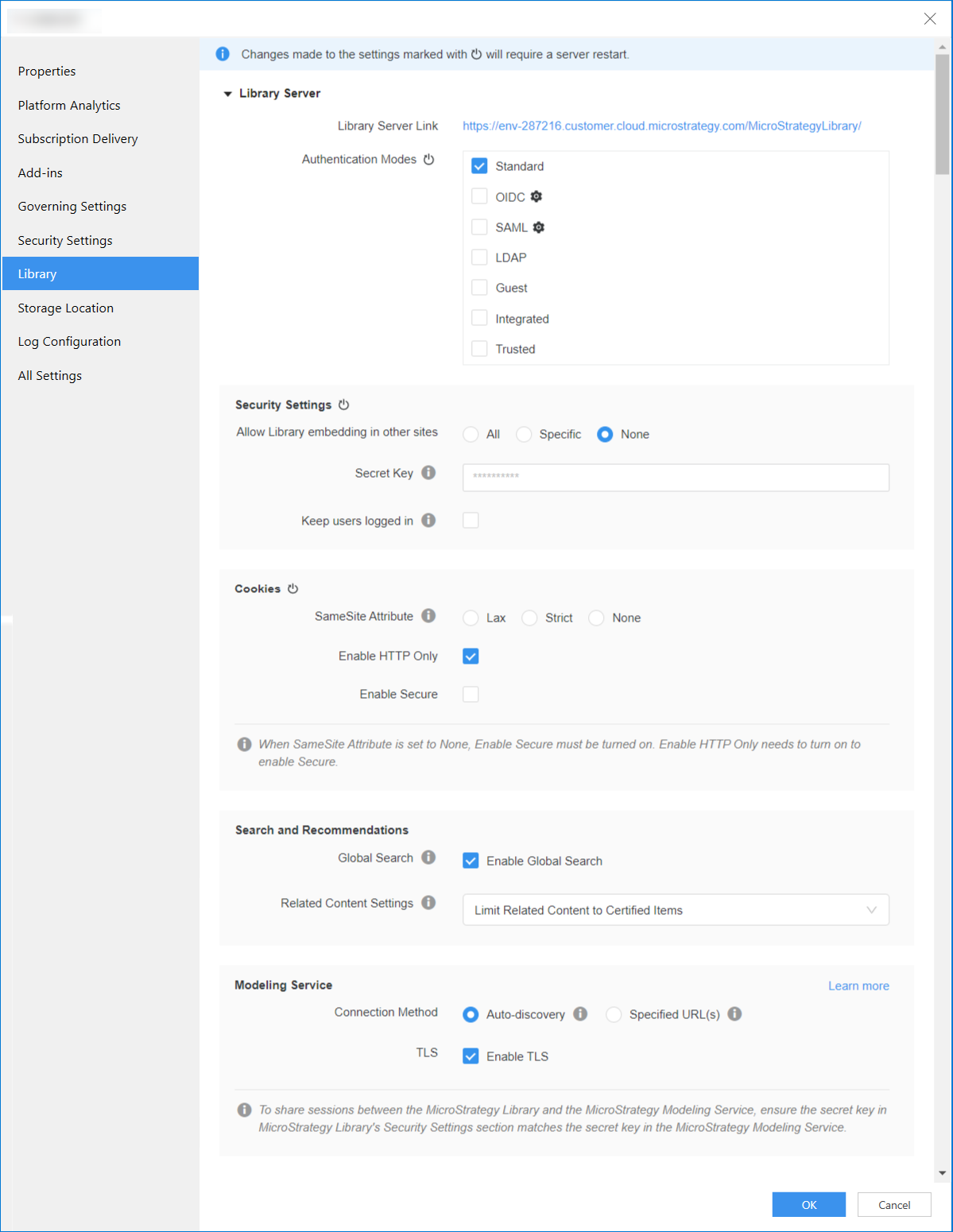Collapse the Library Server section
The image size is (953, 1232).
228,94
